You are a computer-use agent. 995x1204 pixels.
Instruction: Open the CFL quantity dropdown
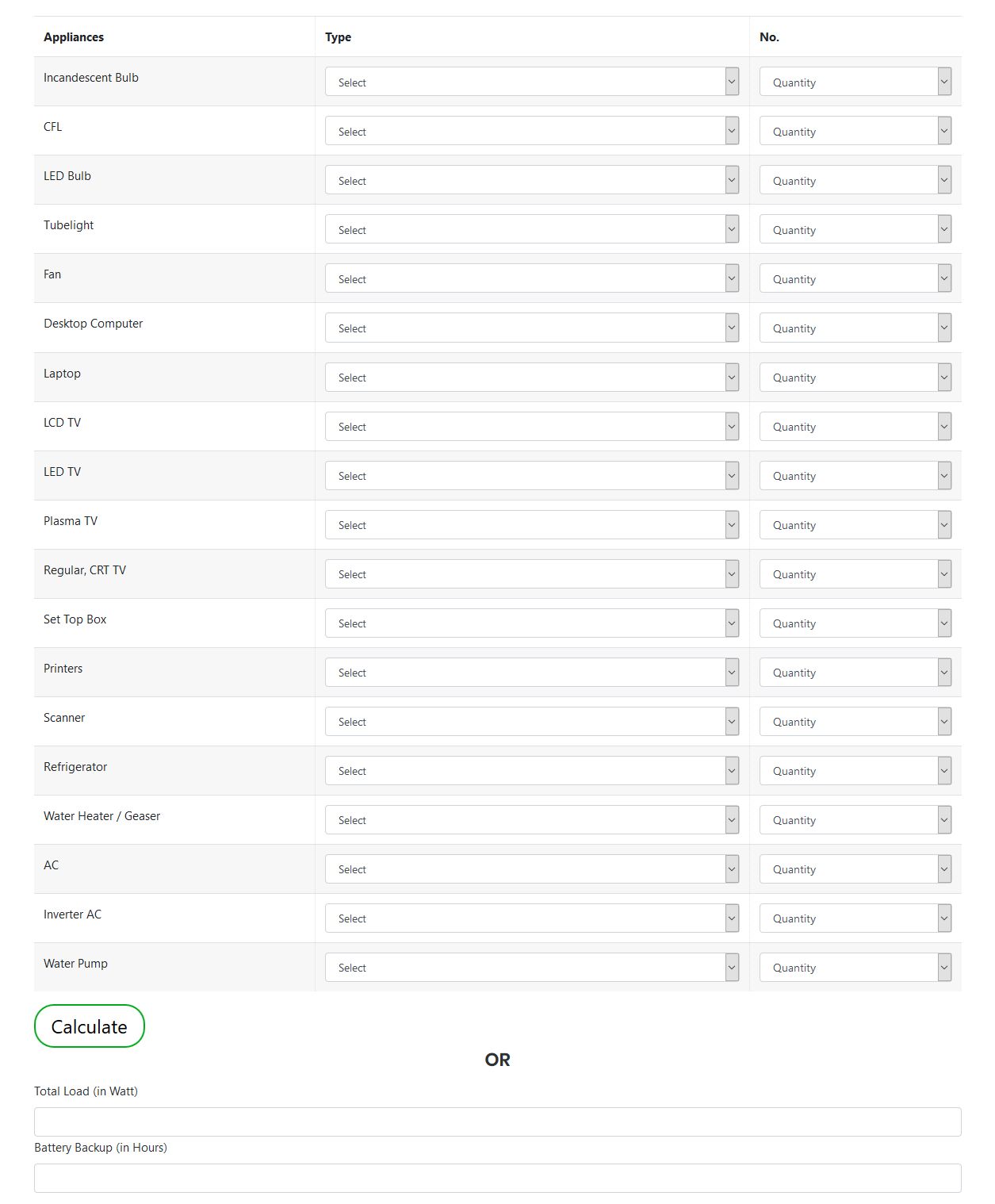pyautogui.click(x=855, y=131)
